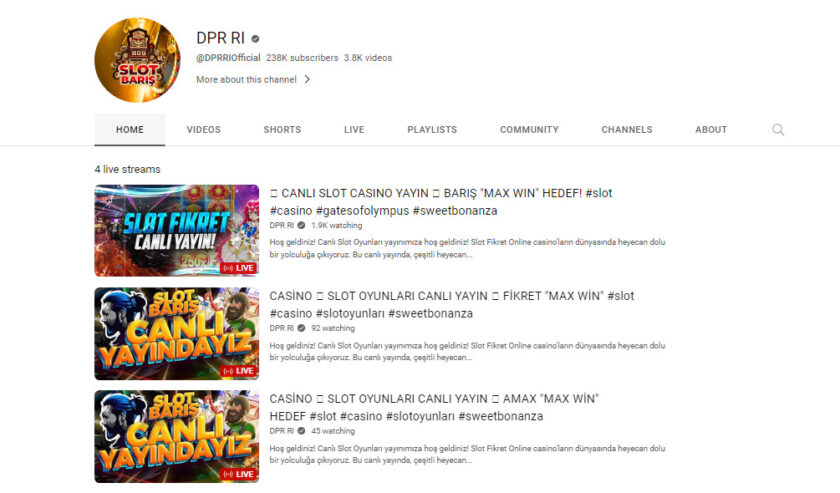This screenshot has height=493, width=840.
Task: Open the DPR RI channel avatar
Action: [x=137, y=60]
